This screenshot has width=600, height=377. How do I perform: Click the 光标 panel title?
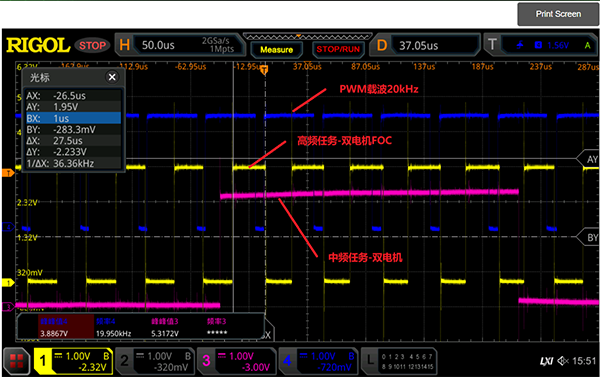[x=40, y=78]
